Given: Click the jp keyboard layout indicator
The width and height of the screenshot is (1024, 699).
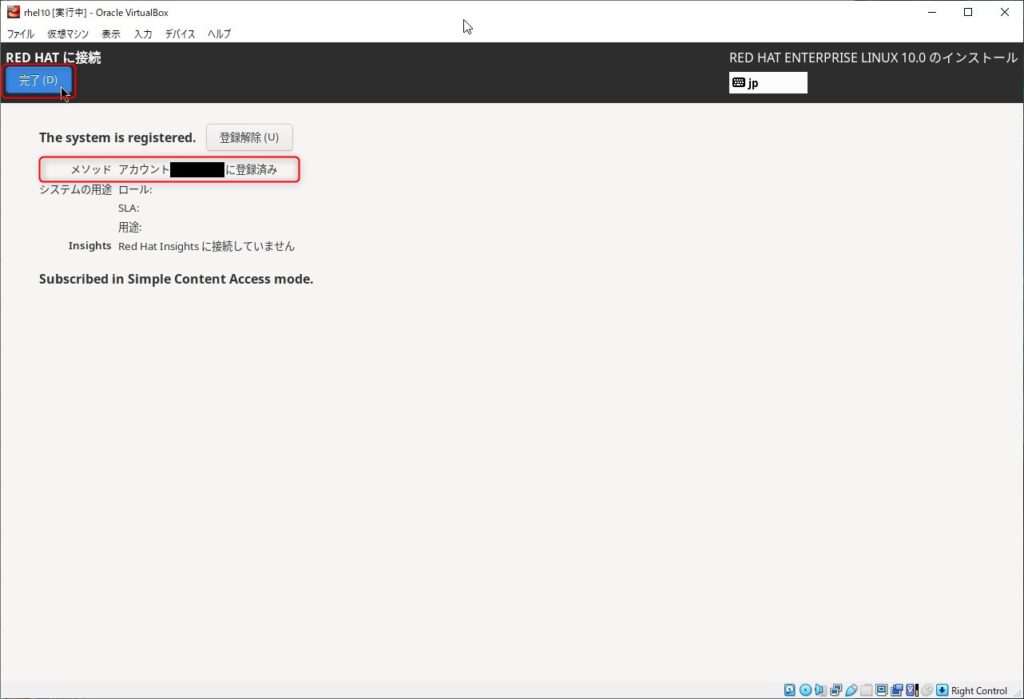Looking at the screenshot, I should 767,83.
